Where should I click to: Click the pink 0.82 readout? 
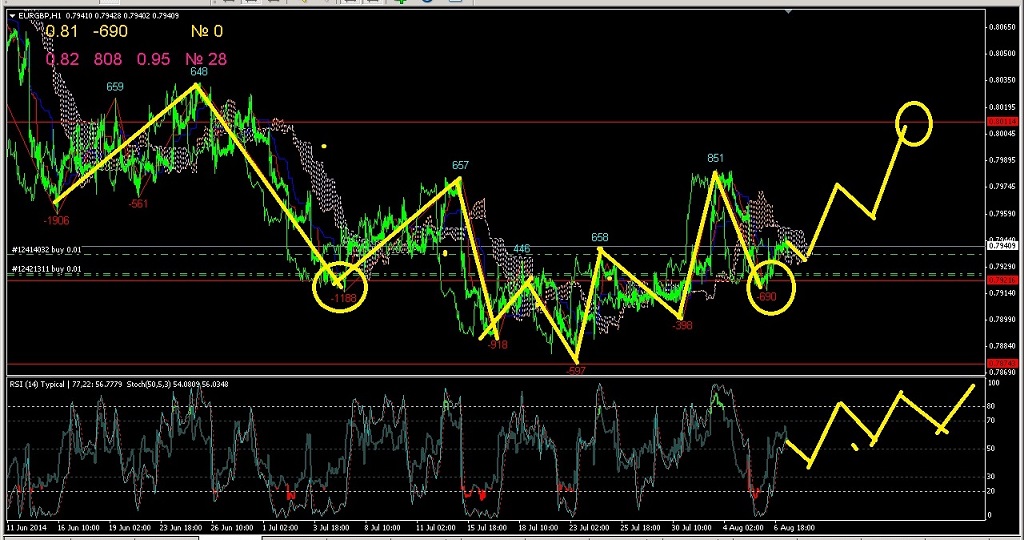62,59
